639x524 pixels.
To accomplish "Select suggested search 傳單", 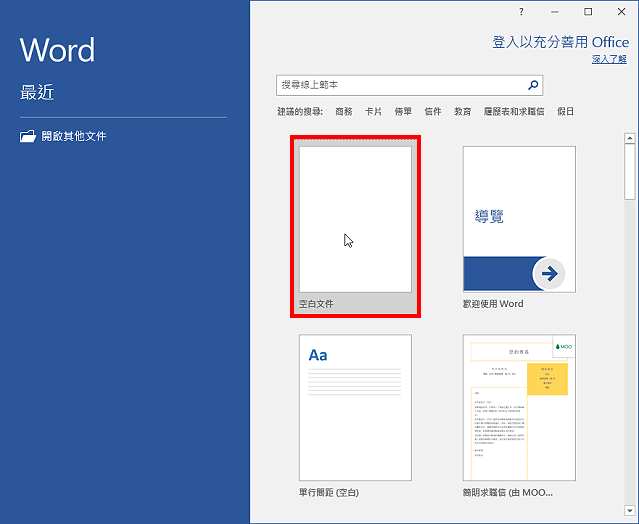I will [x=403, y=112].
